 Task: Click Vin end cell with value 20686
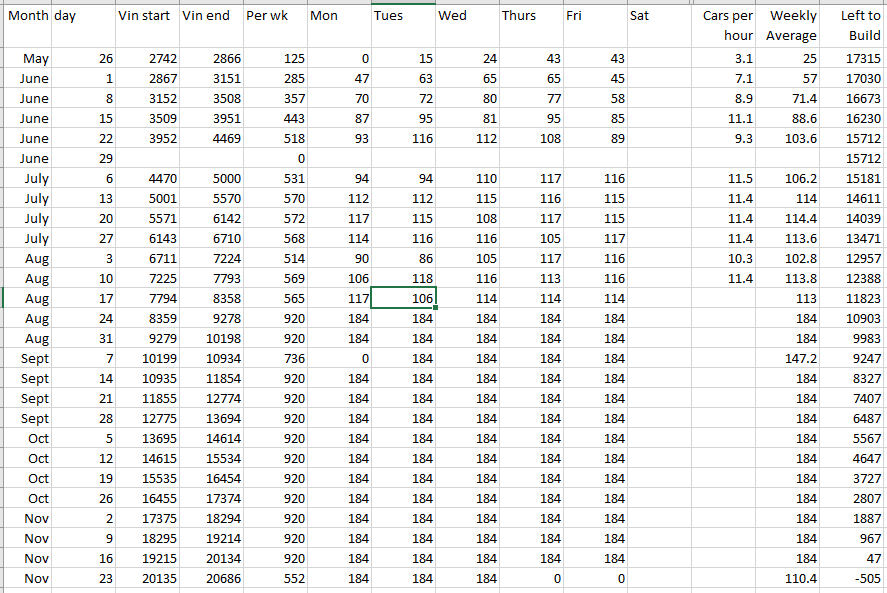(211, 578)
